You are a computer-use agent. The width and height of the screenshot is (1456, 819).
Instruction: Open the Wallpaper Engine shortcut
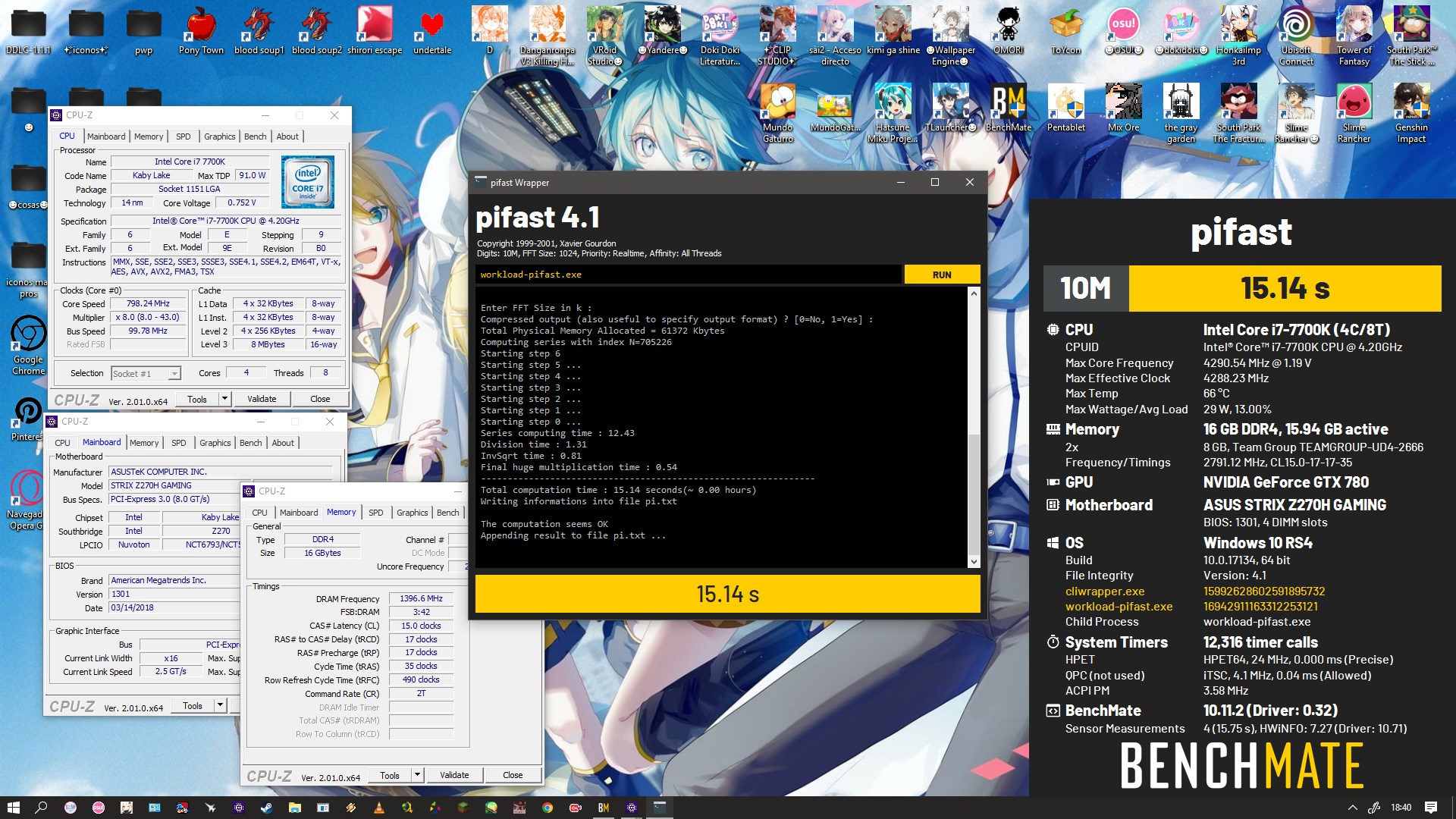(x=950, y=34)
